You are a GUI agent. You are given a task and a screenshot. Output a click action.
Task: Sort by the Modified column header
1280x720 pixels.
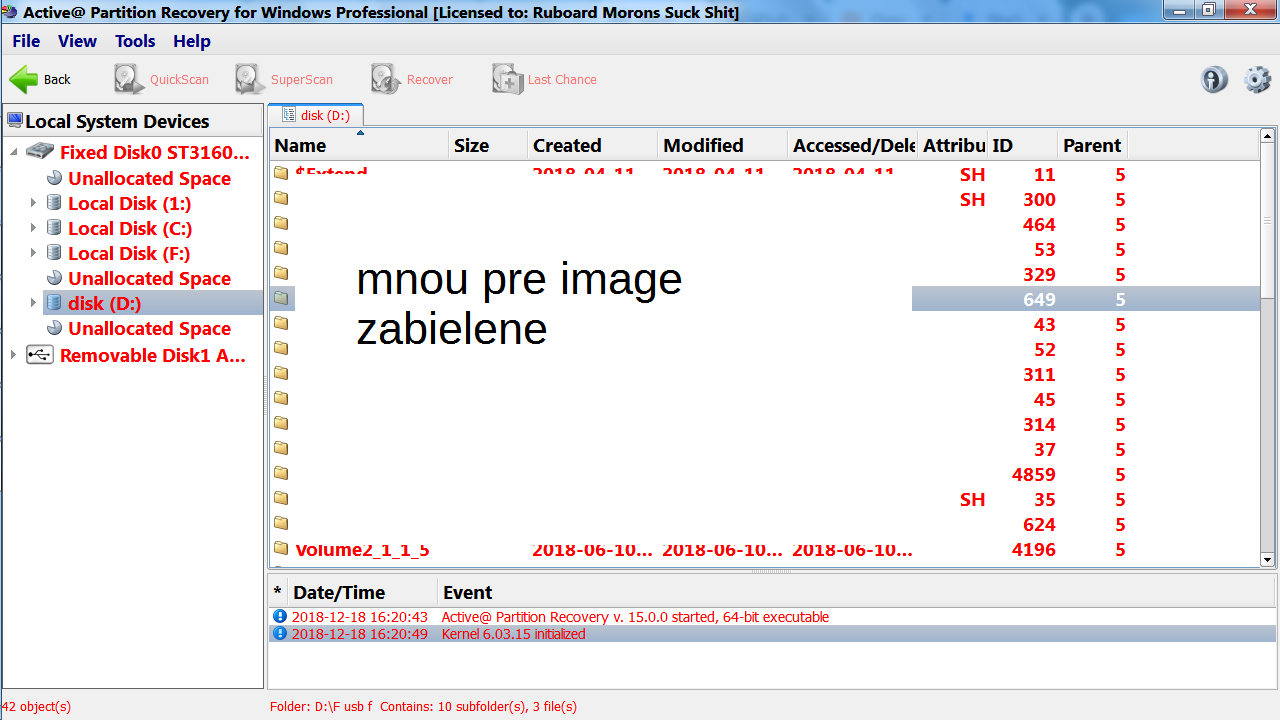(x=722, y=145)
